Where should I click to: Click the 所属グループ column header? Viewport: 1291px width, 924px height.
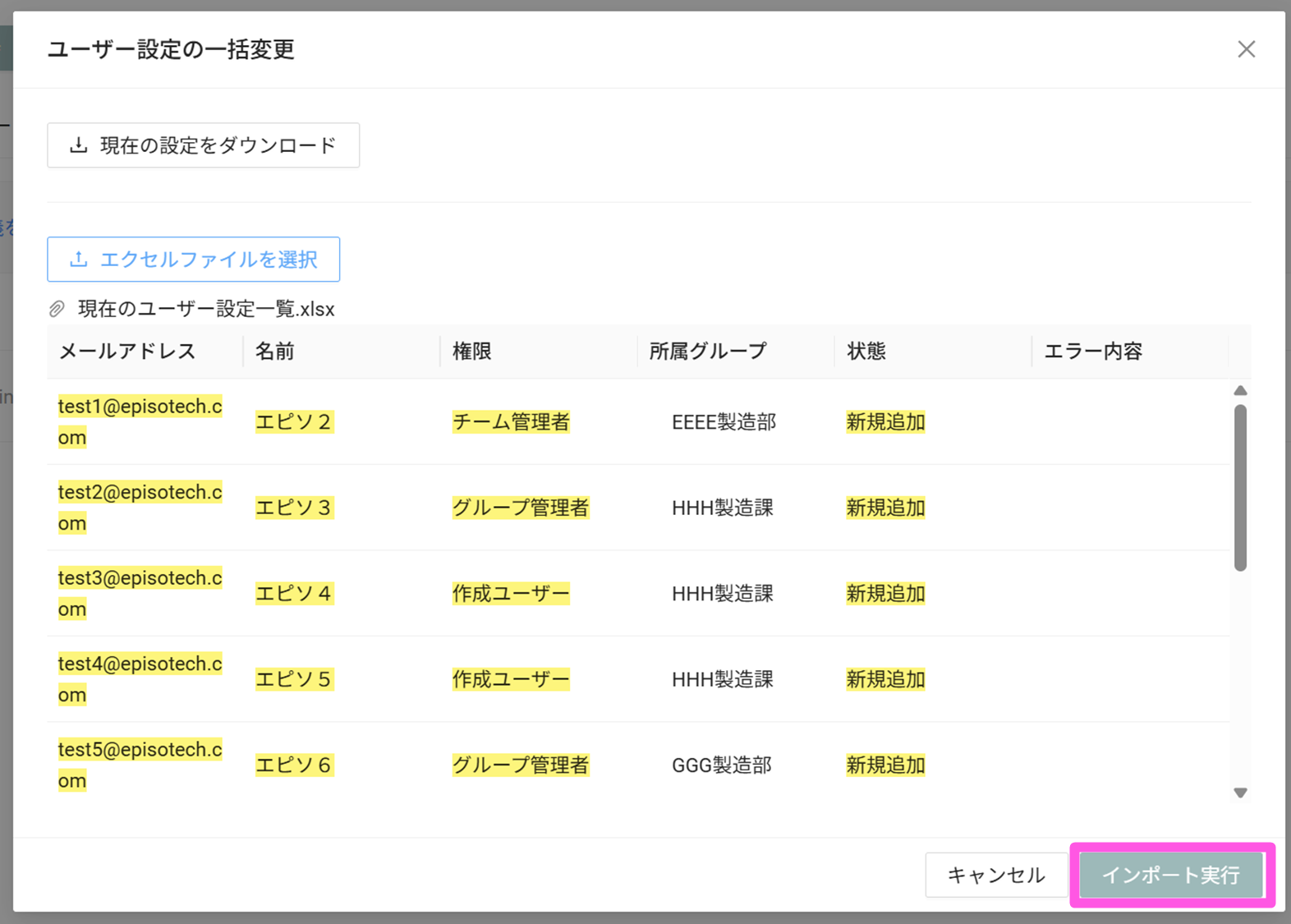tap(708, 352)
